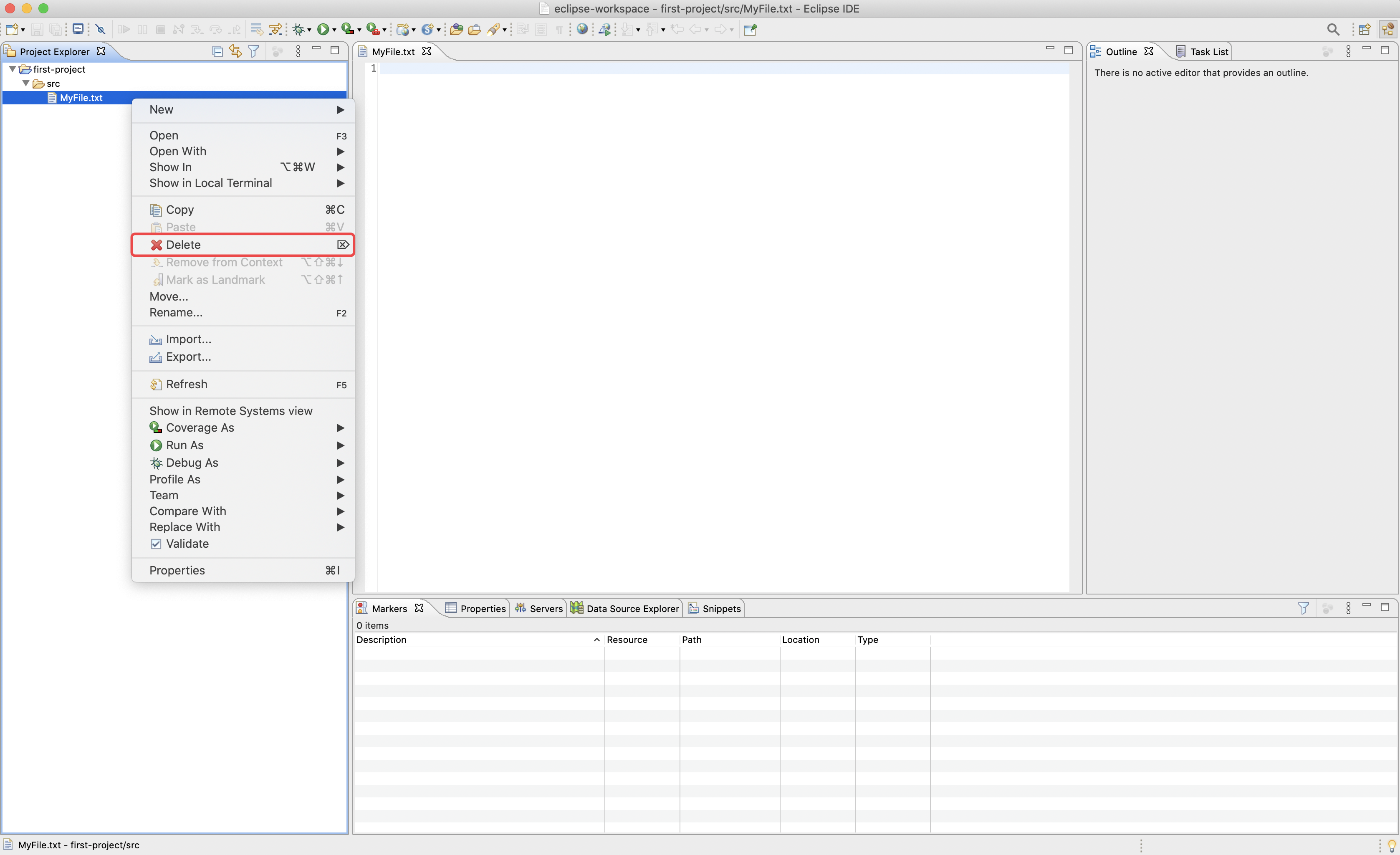
Task: Click the Search flashlight toolbar icon
Action: point(493,29)
